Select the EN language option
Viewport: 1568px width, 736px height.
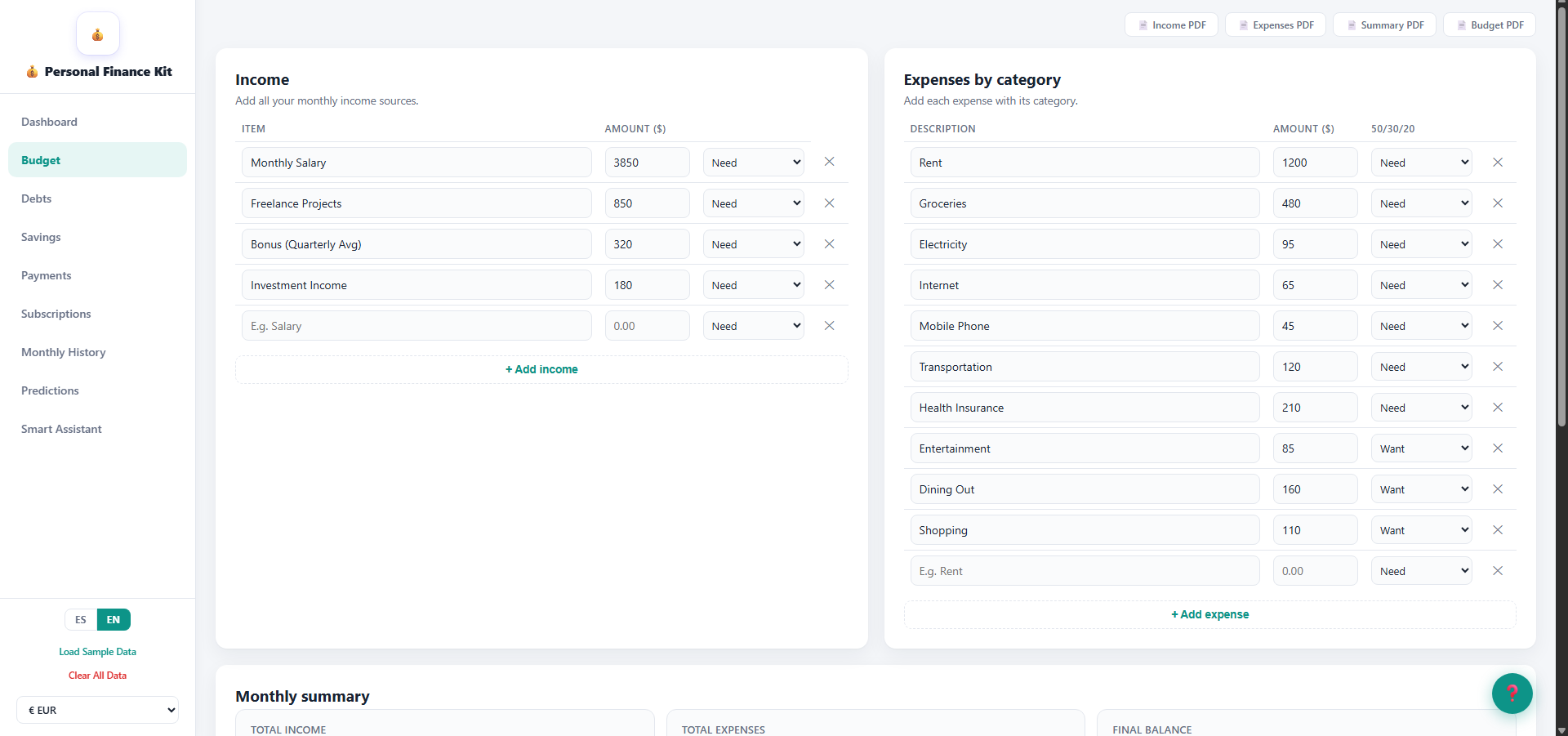(114, 619)
